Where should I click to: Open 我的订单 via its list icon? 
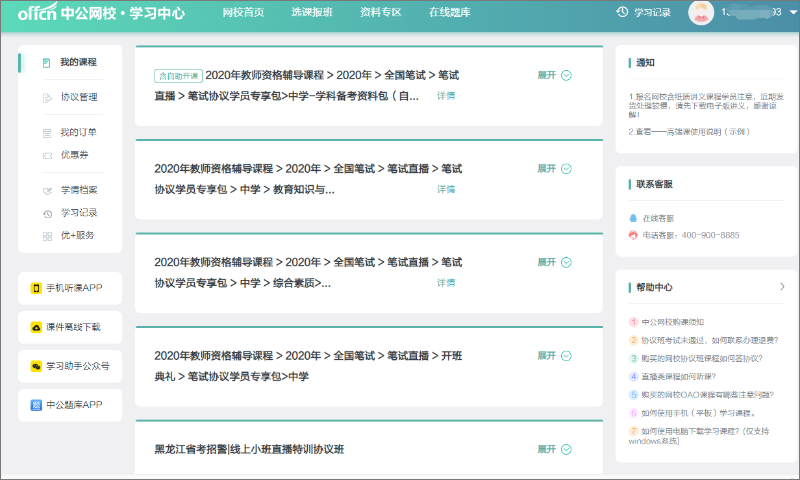pos(46,133)
